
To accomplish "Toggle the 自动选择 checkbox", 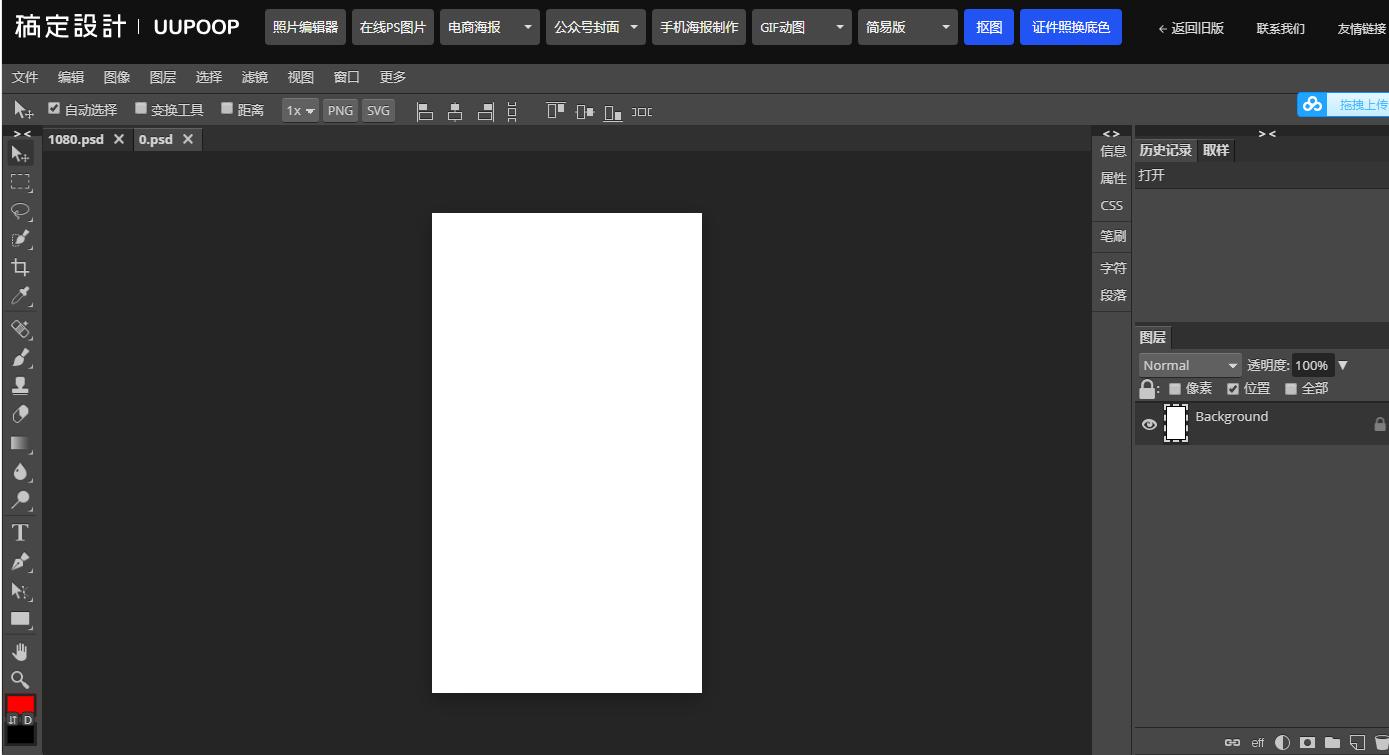I will coord(54,109).
